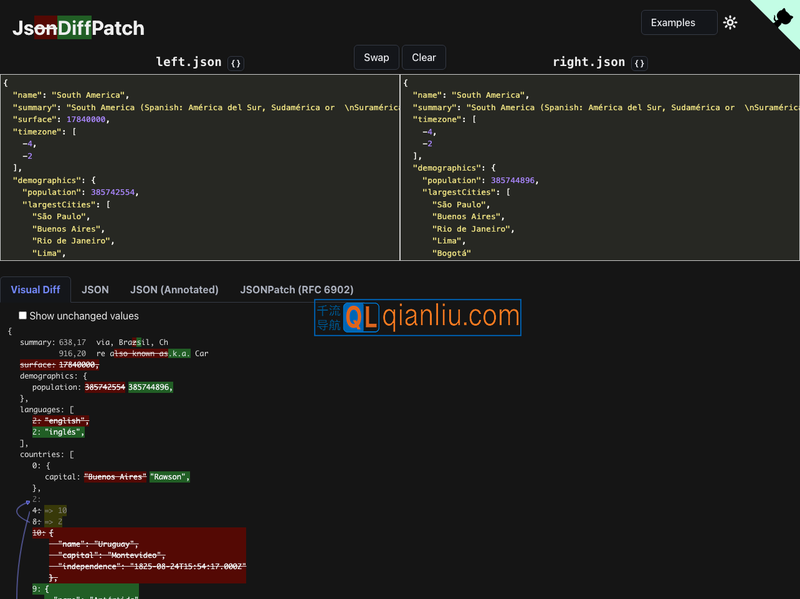Click the format braces icon beside left.json
Viewport: 800px width, 599px height.
(236, 63)
